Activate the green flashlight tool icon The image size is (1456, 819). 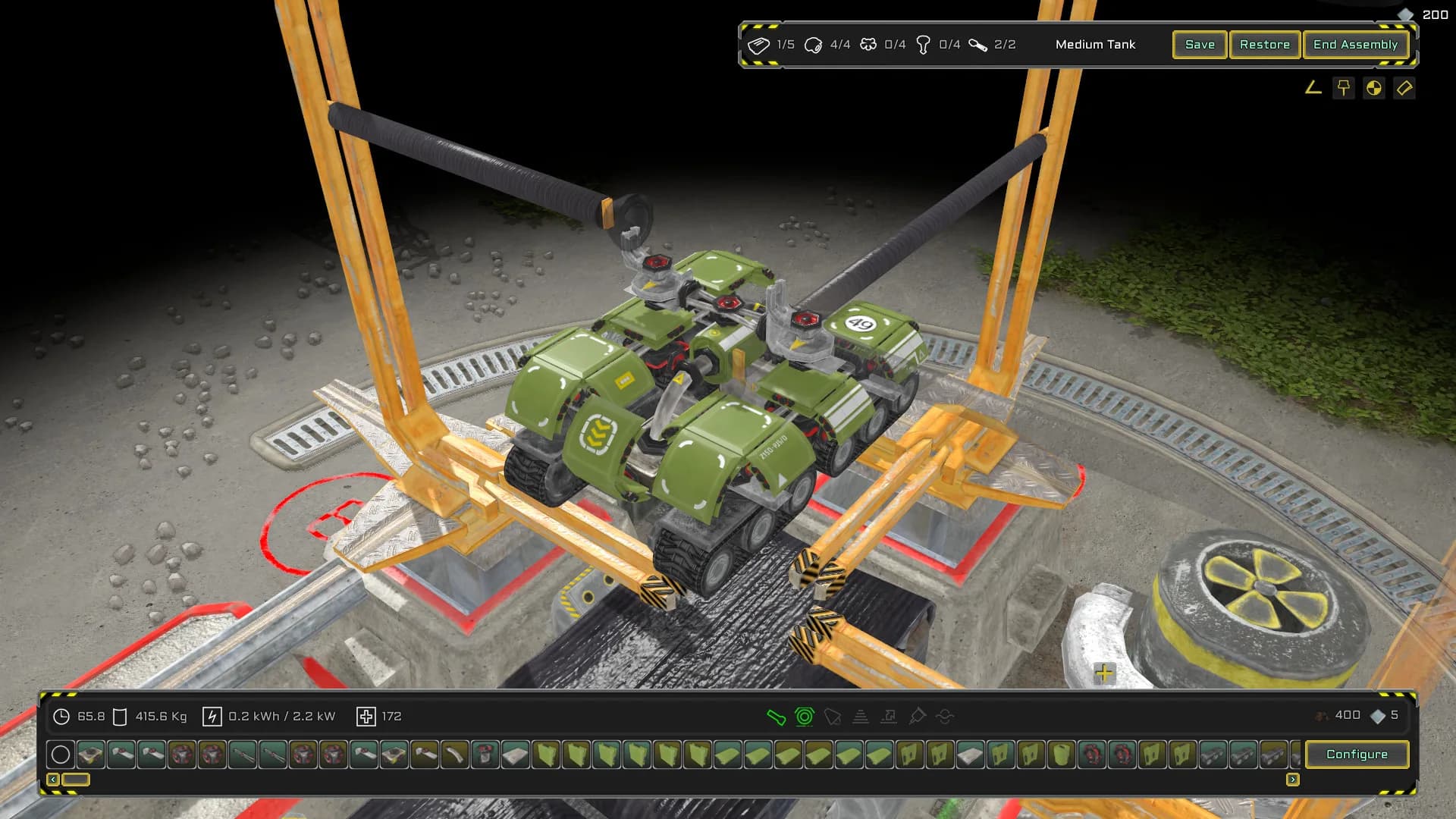coord(776,716)
